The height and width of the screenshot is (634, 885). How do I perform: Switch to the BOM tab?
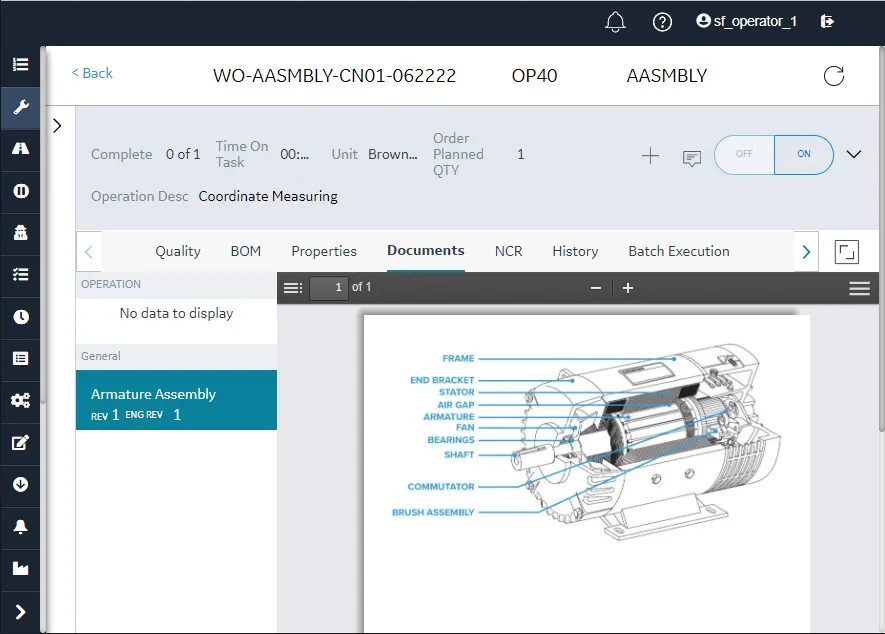pos(246,251)
